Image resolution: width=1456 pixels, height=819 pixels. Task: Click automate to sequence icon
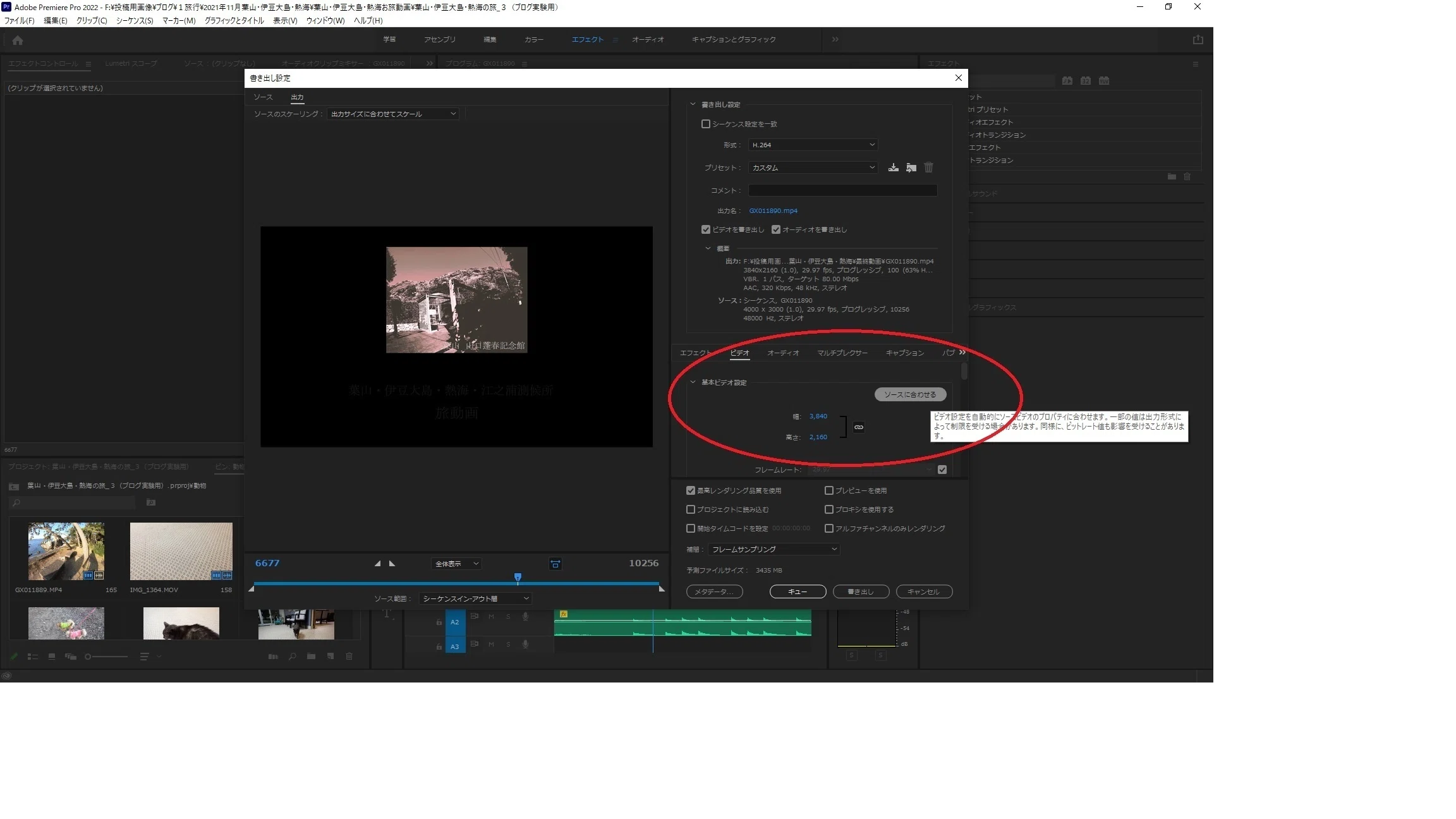coord(273,657)
